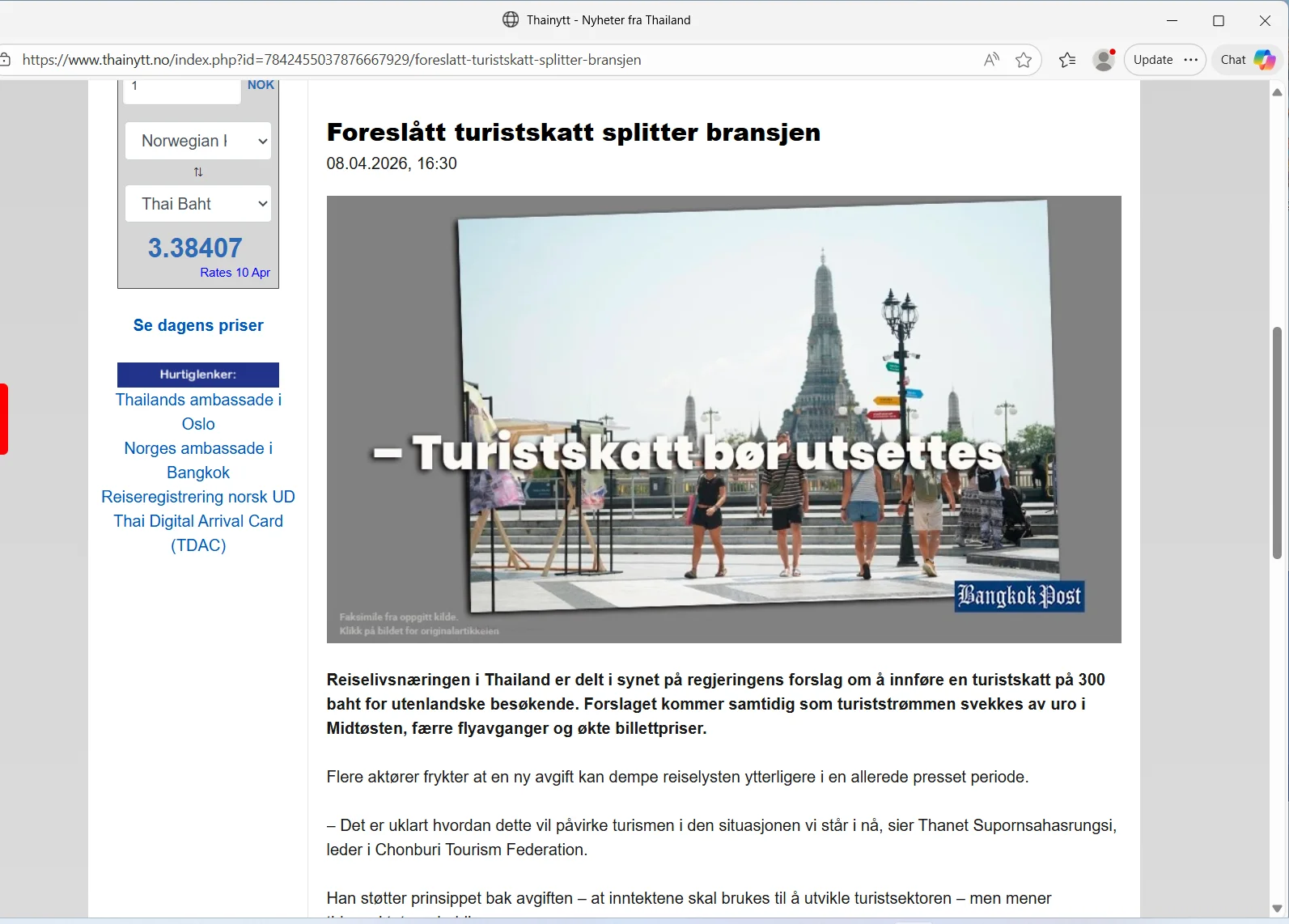Viewport: 1289px width, 924px height.
Task: Click the red tab at left edge
Action: tap(3, 419)
